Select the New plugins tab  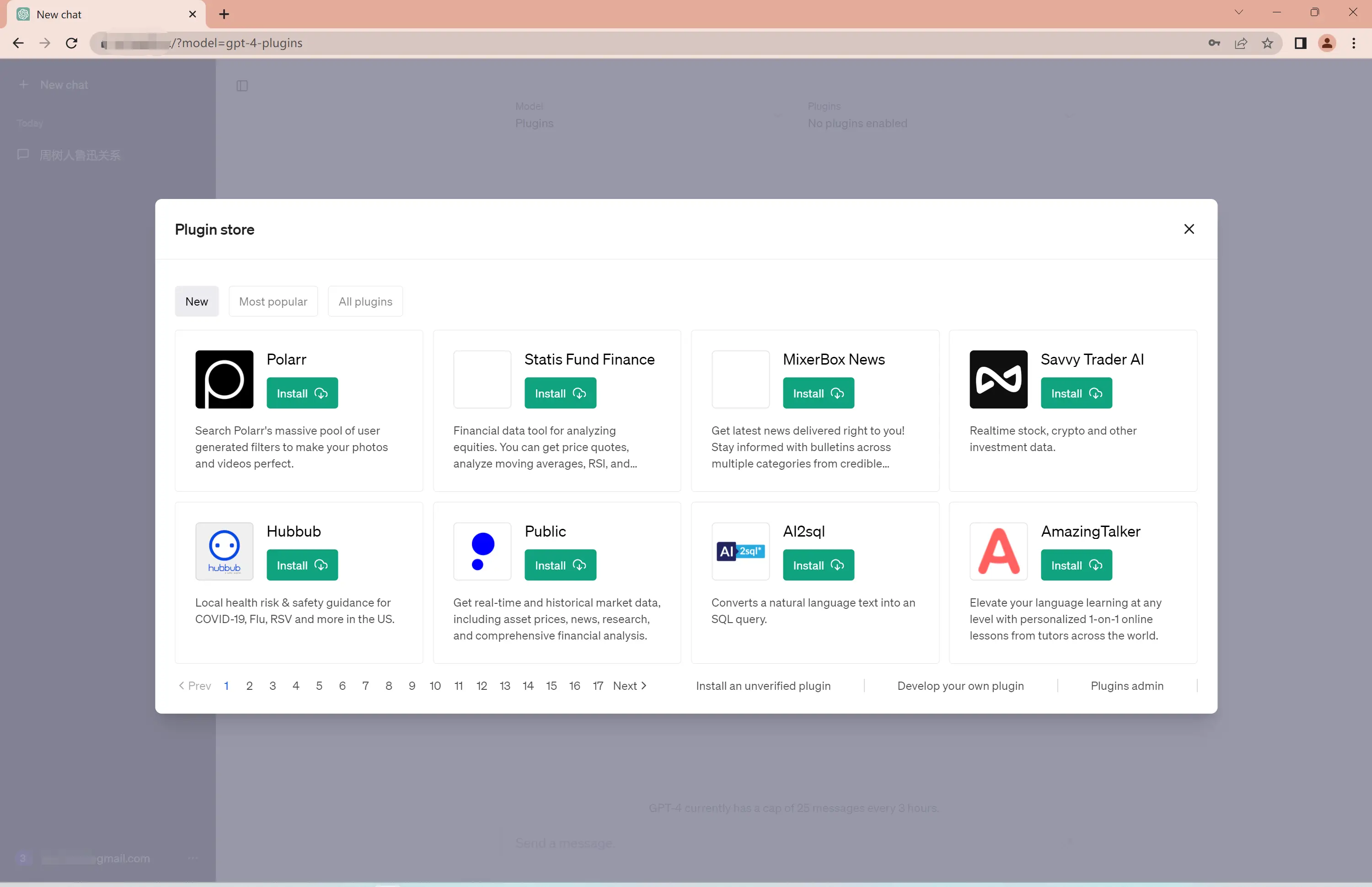tap(196, 301)
